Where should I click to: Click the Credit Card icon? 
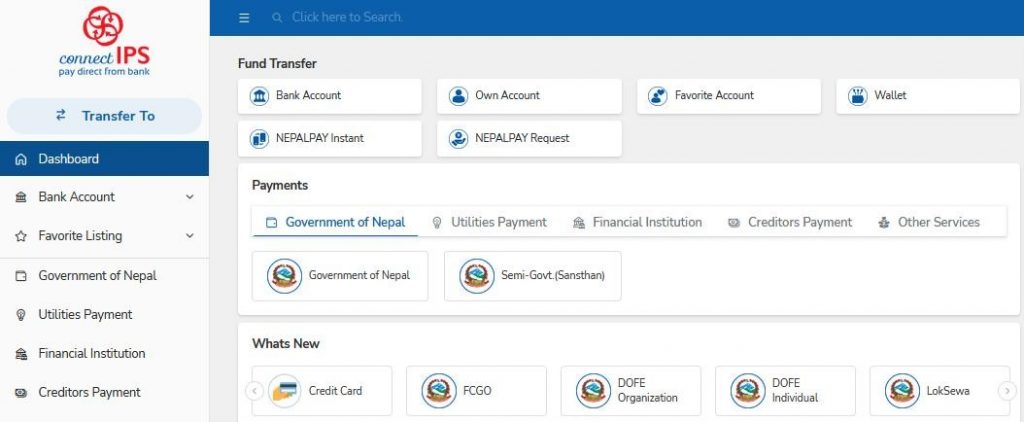coord(285,391)
